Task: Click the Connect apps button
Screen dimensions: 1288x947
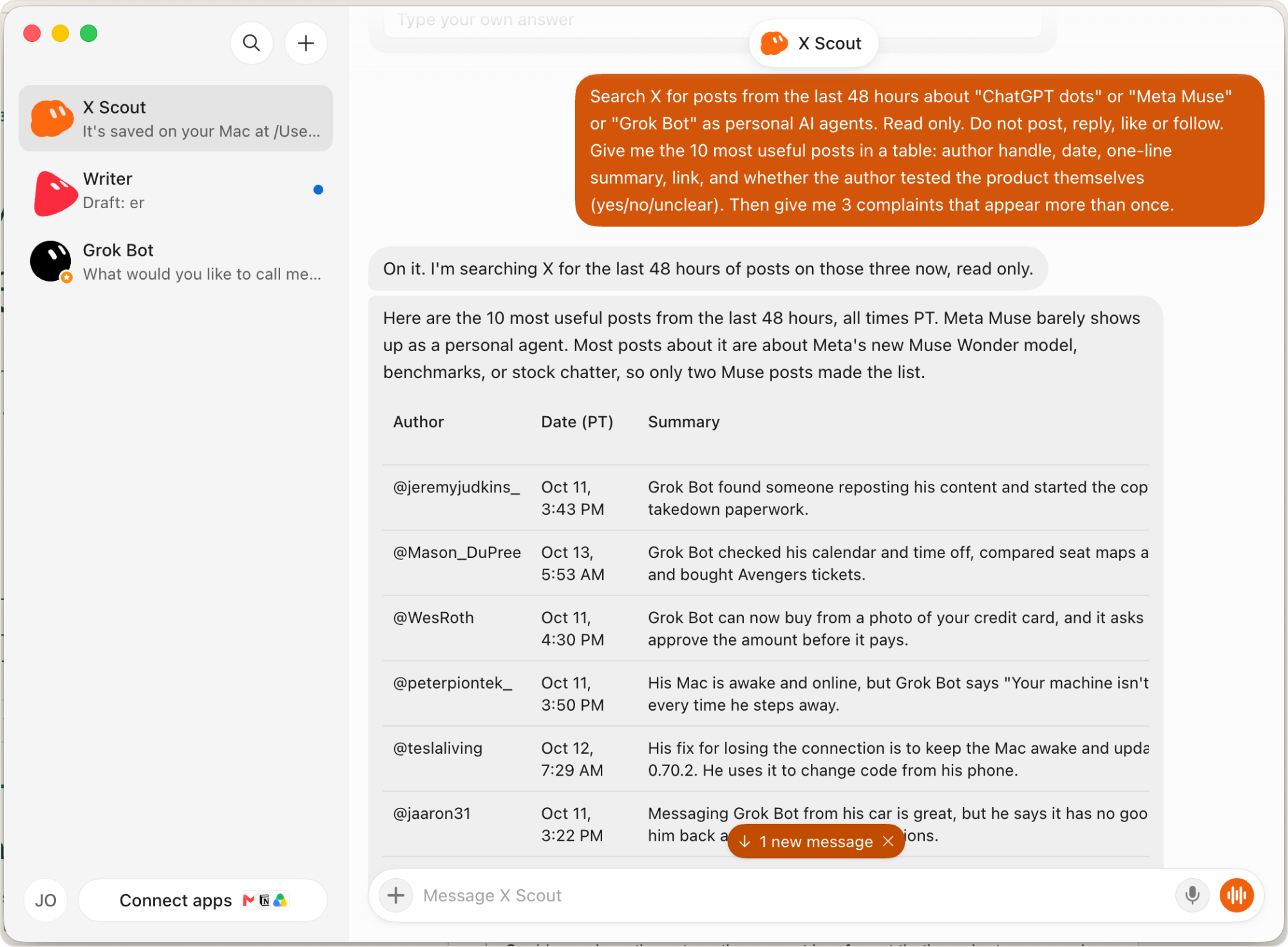Action: tap(203, 900)
